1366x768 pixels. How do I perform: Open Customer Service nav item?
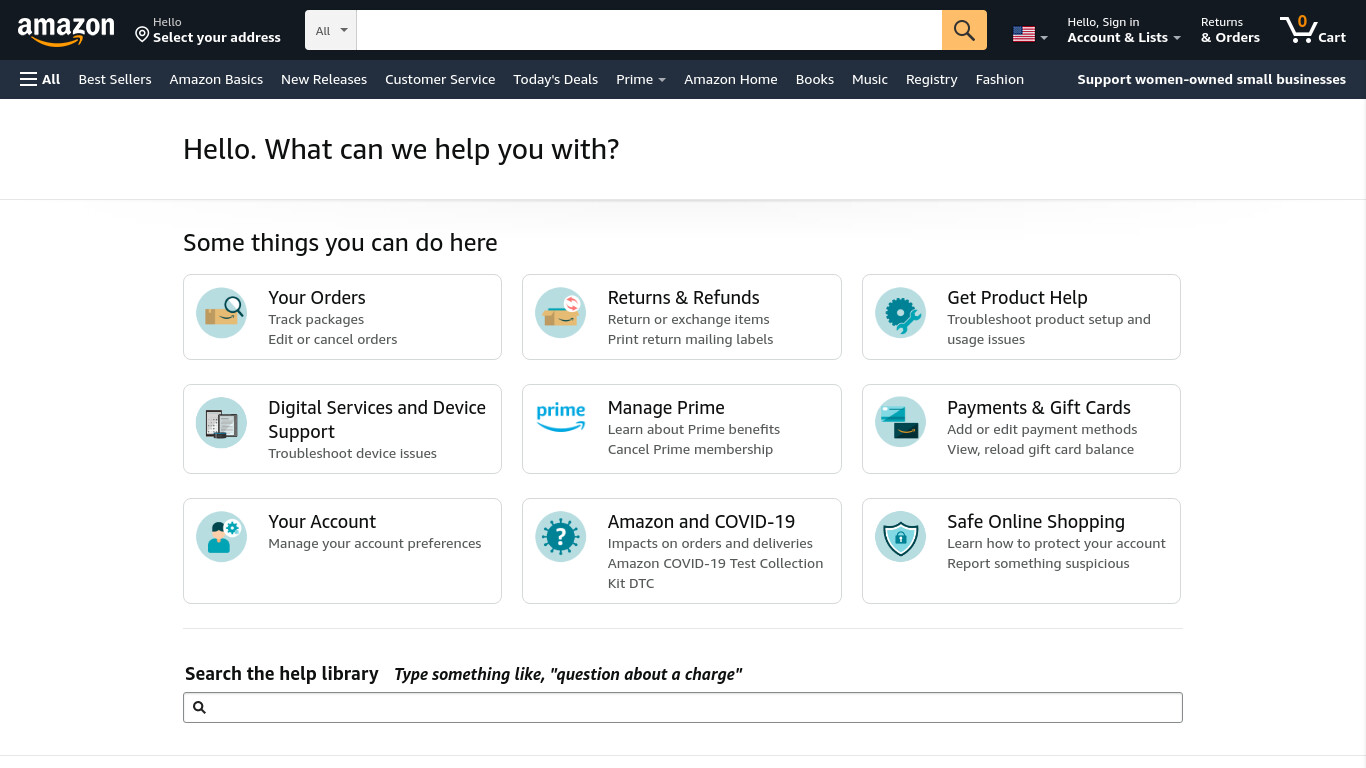pyautogui.click(x=440, y=79)
